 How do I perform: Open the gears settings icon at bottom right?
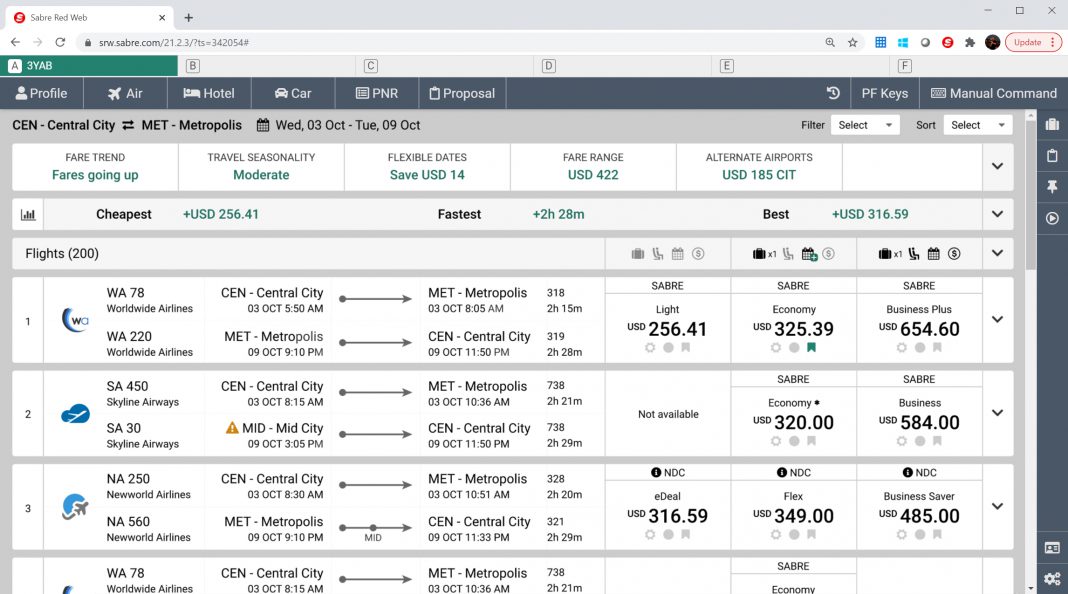pos(1052,578)
